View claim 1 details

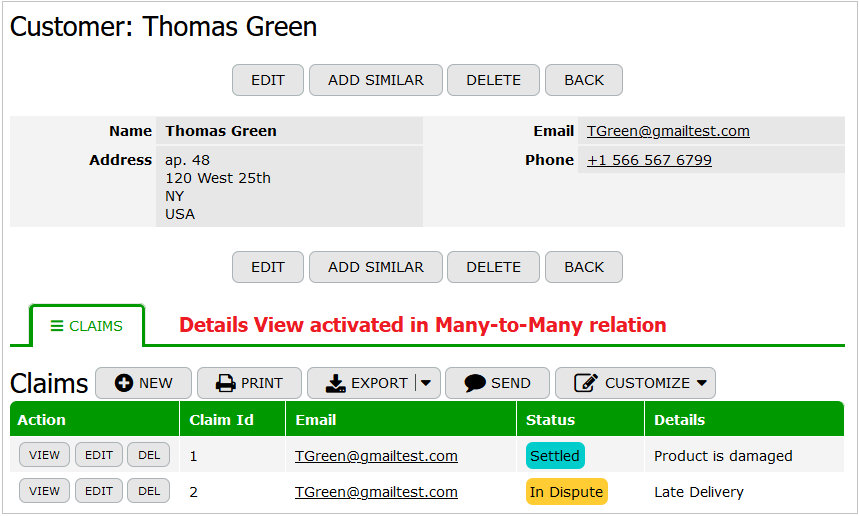[x=44, y=455]
